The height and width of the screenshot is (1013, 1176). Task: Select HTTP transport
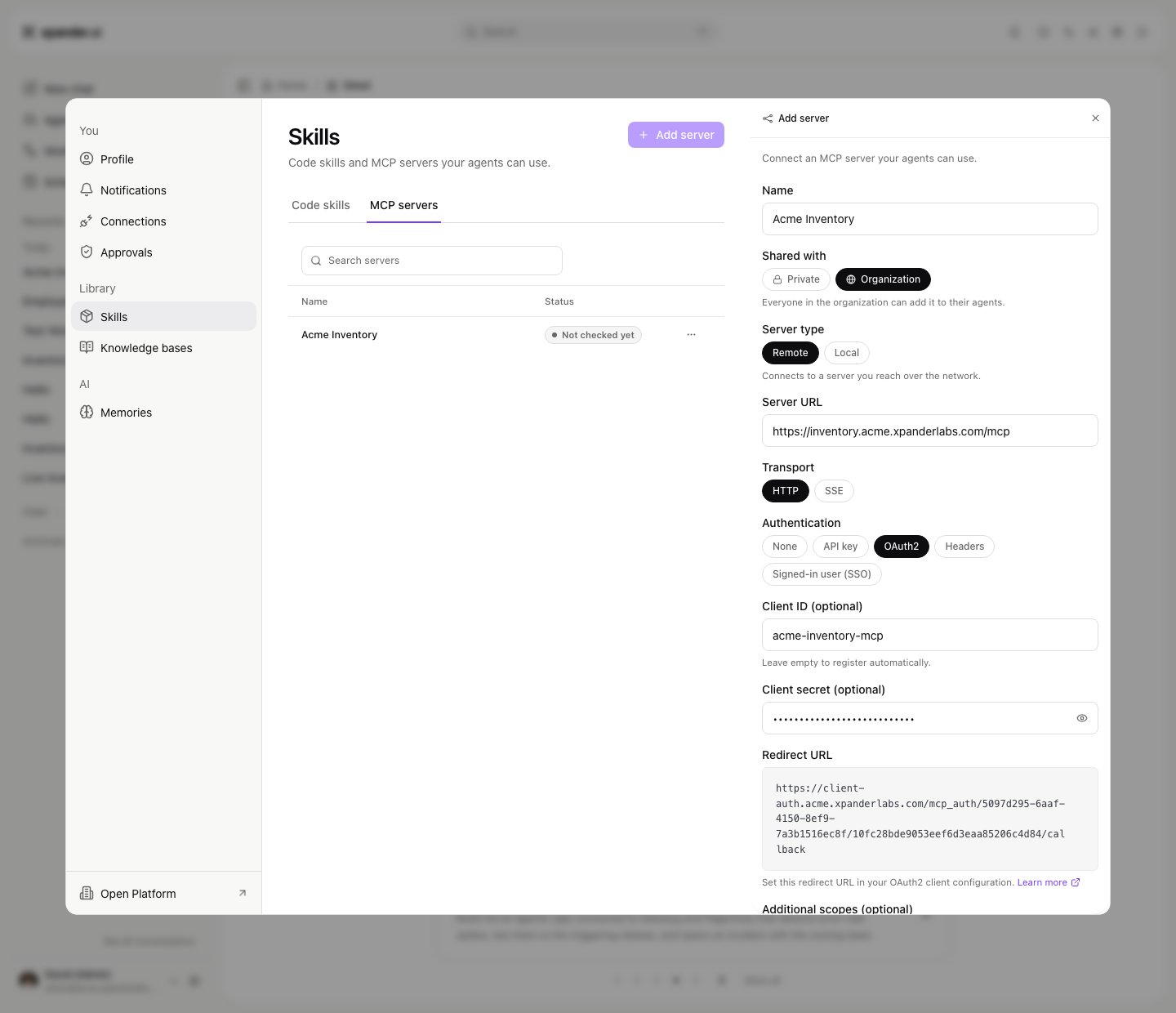[x=786, y=491]
